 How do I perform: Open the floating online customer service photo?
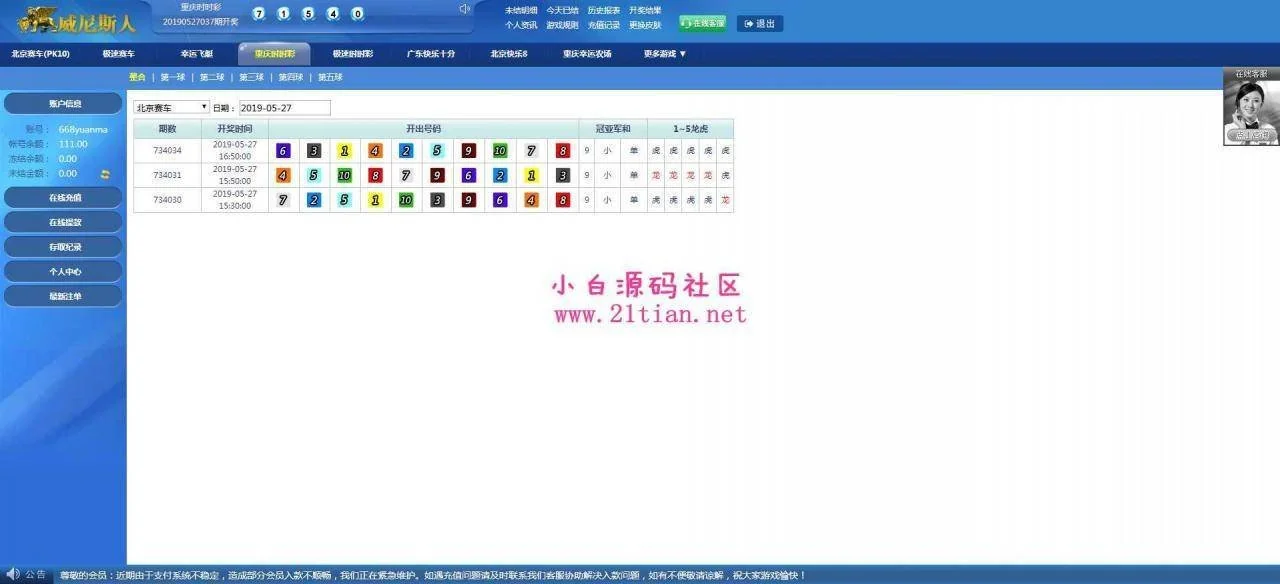pyautogui.click(x=1251, y=108)
